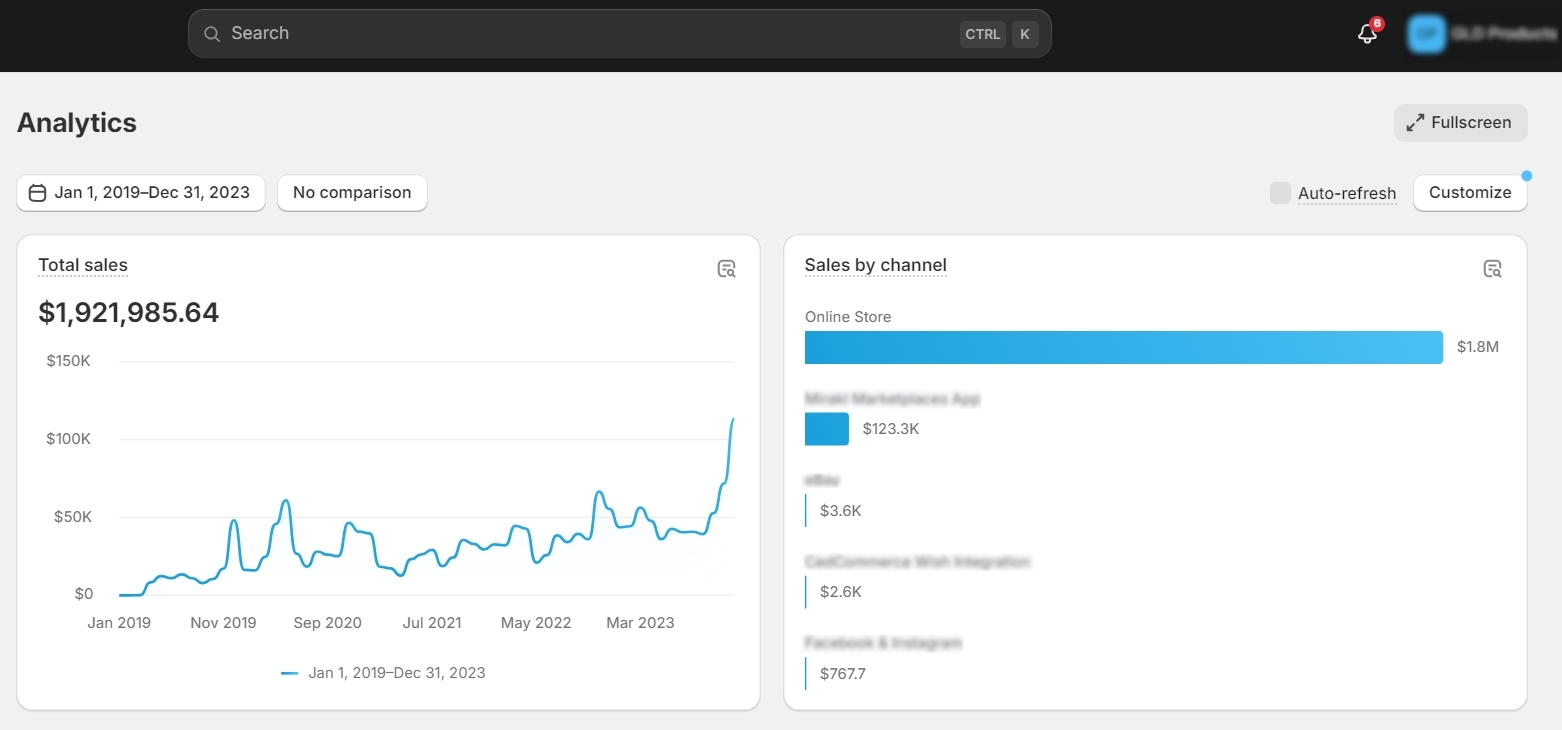
Task: Toggle the chart legend series entry
Action: [x=384, y=673]
